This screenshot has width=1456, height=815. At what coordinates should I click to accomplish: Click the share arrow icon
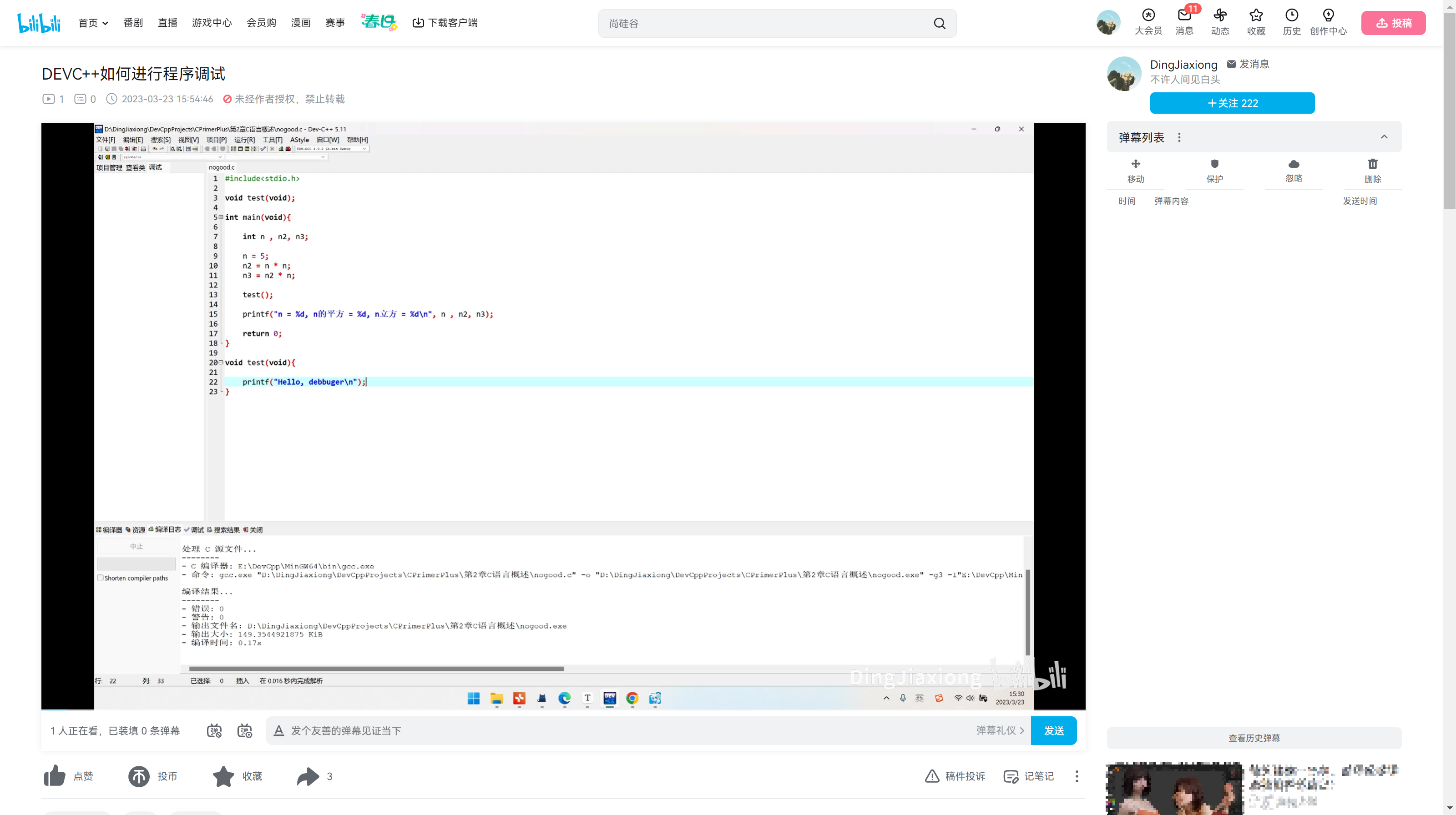[x=308, y=776]
